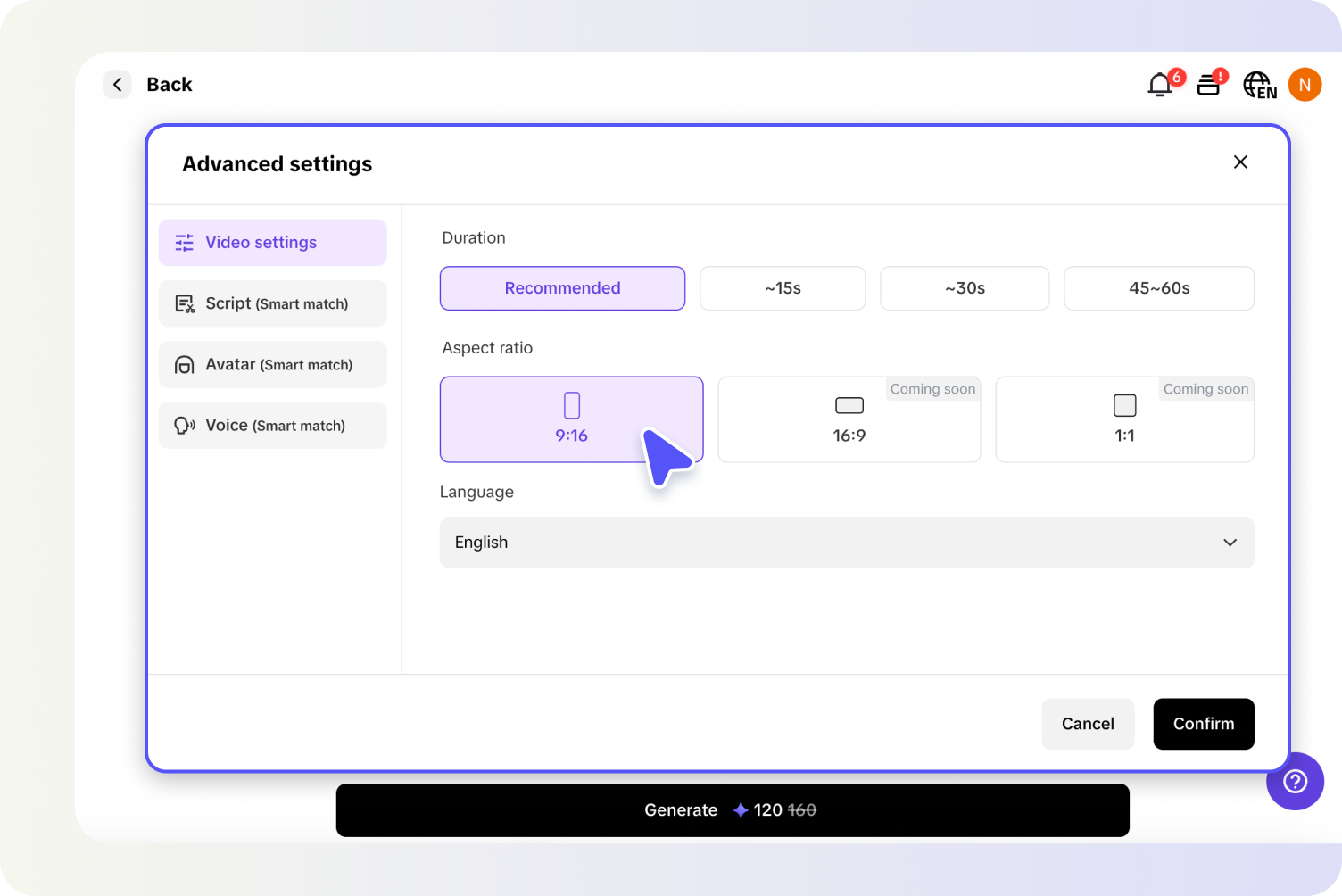
Task: Open the user profile avatar
Action: click(1305, 85)
